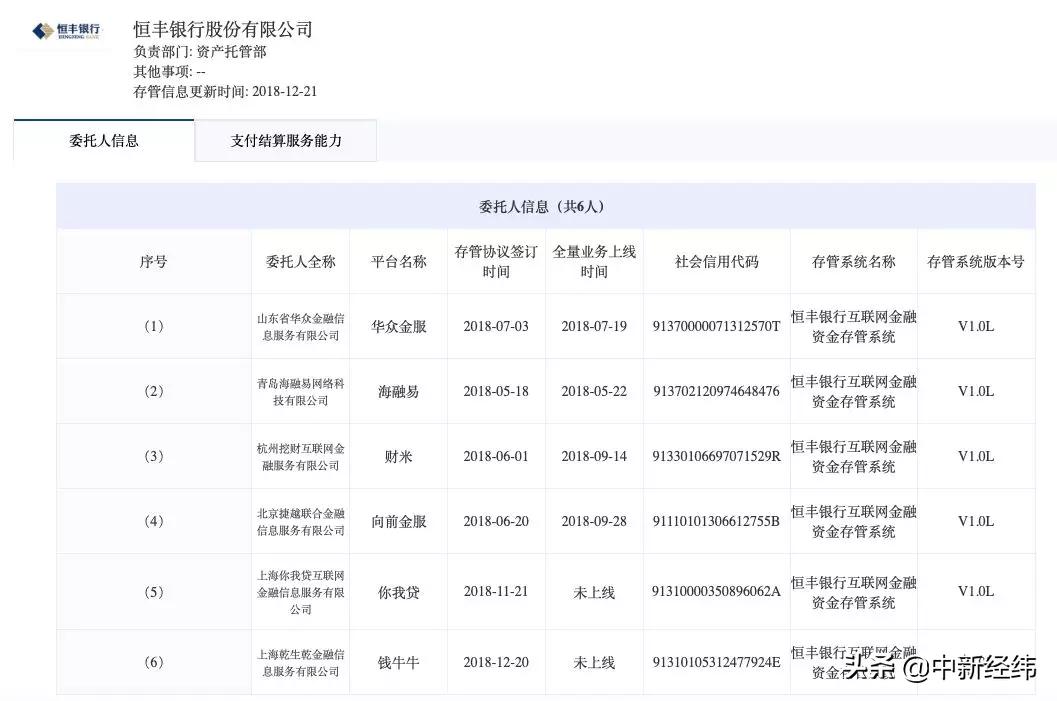The width and height of the screenshot is (1057, 701).
Task: Click platform name 向前金服
Action: [x=398, y=522]
